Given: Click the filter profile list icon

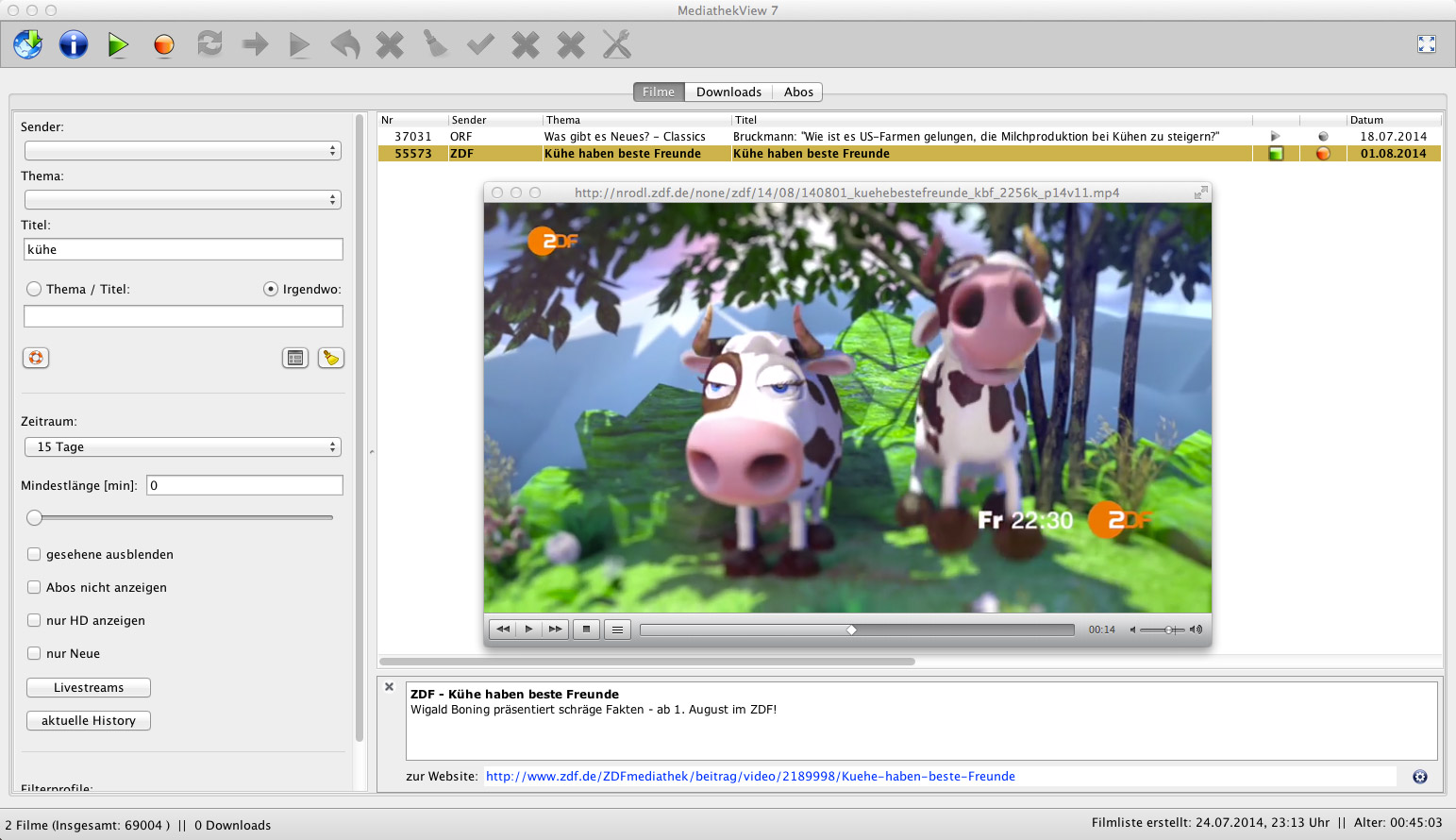Looking at the screenshot, I should (295, 358).
